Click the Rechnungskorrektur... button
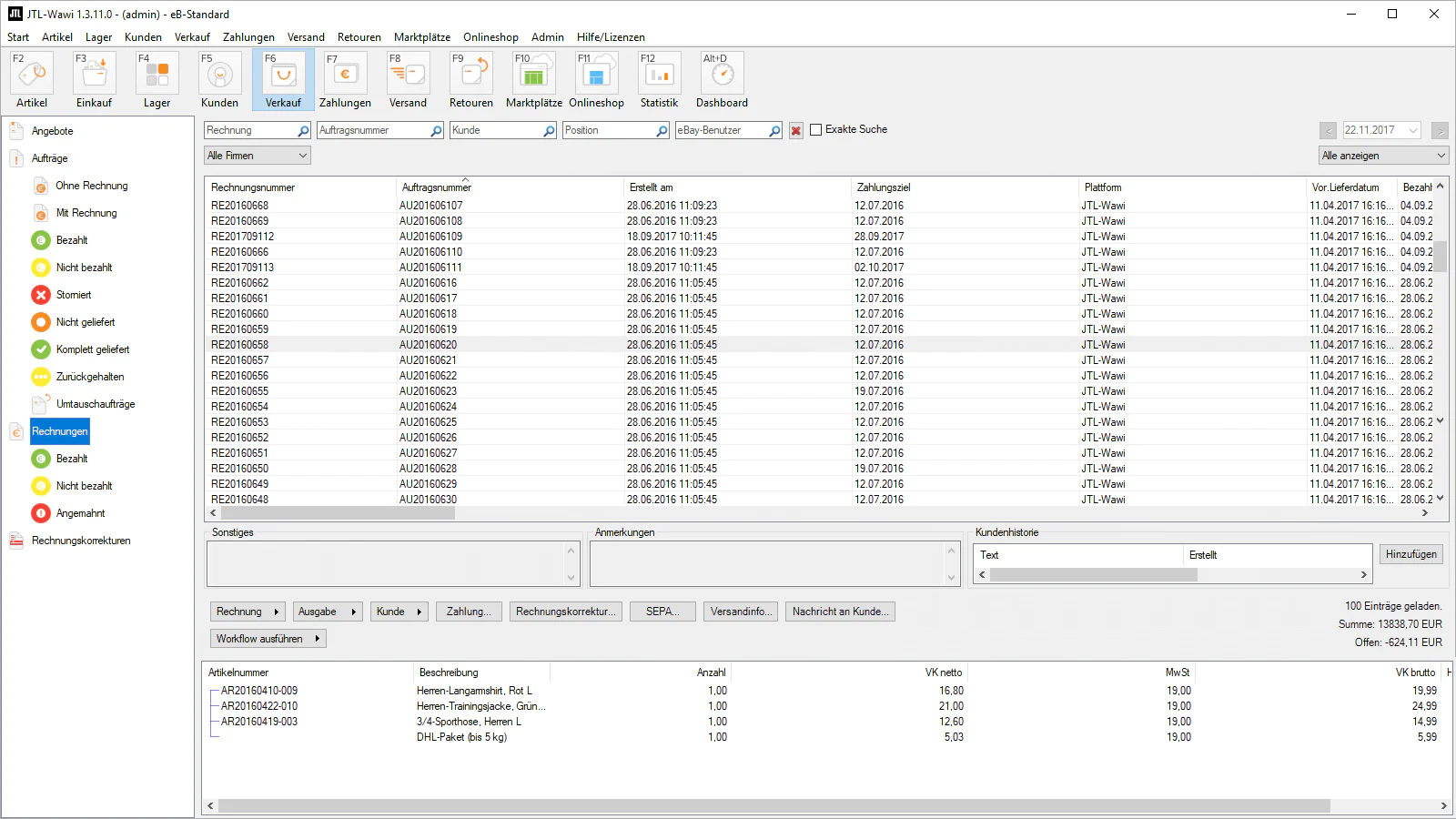Viewport: 1456px width, 819px height. [x=566, y=612]
